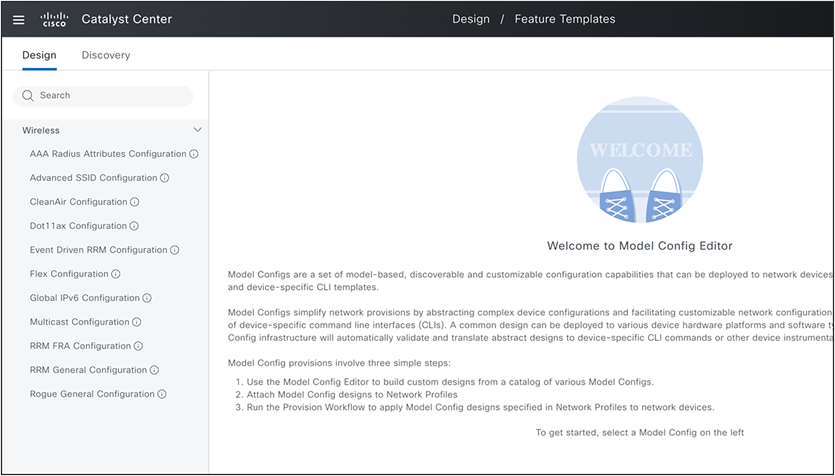Click Design in the breadcrumb
The height and width of the screenshot is (476, 835).
[471, 19]
